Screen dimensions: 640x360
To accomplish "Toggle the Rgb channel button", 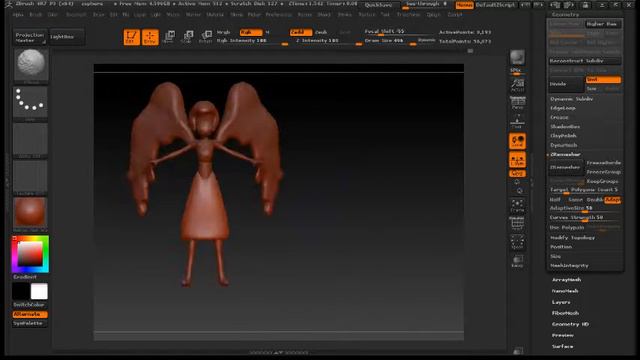I will [251, 32].
